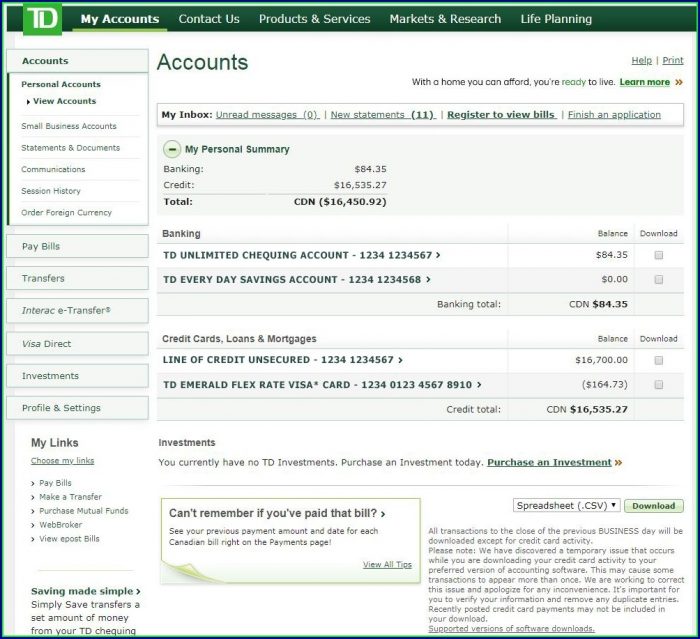The image size is (700, 639).
Task: Click the Total CDN ($16,450.92) summary value
Action: [x=340, y=202]
